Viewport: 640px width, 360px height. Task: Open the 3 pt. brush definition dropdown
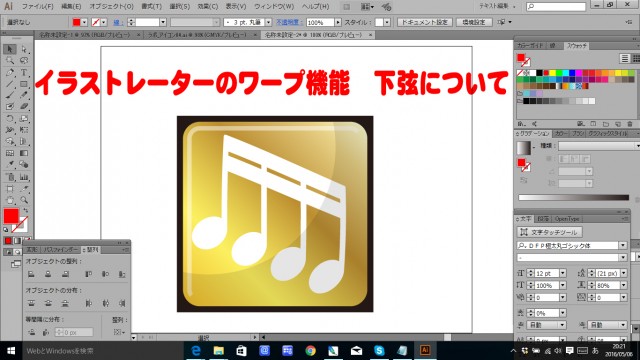pos(268,22)
